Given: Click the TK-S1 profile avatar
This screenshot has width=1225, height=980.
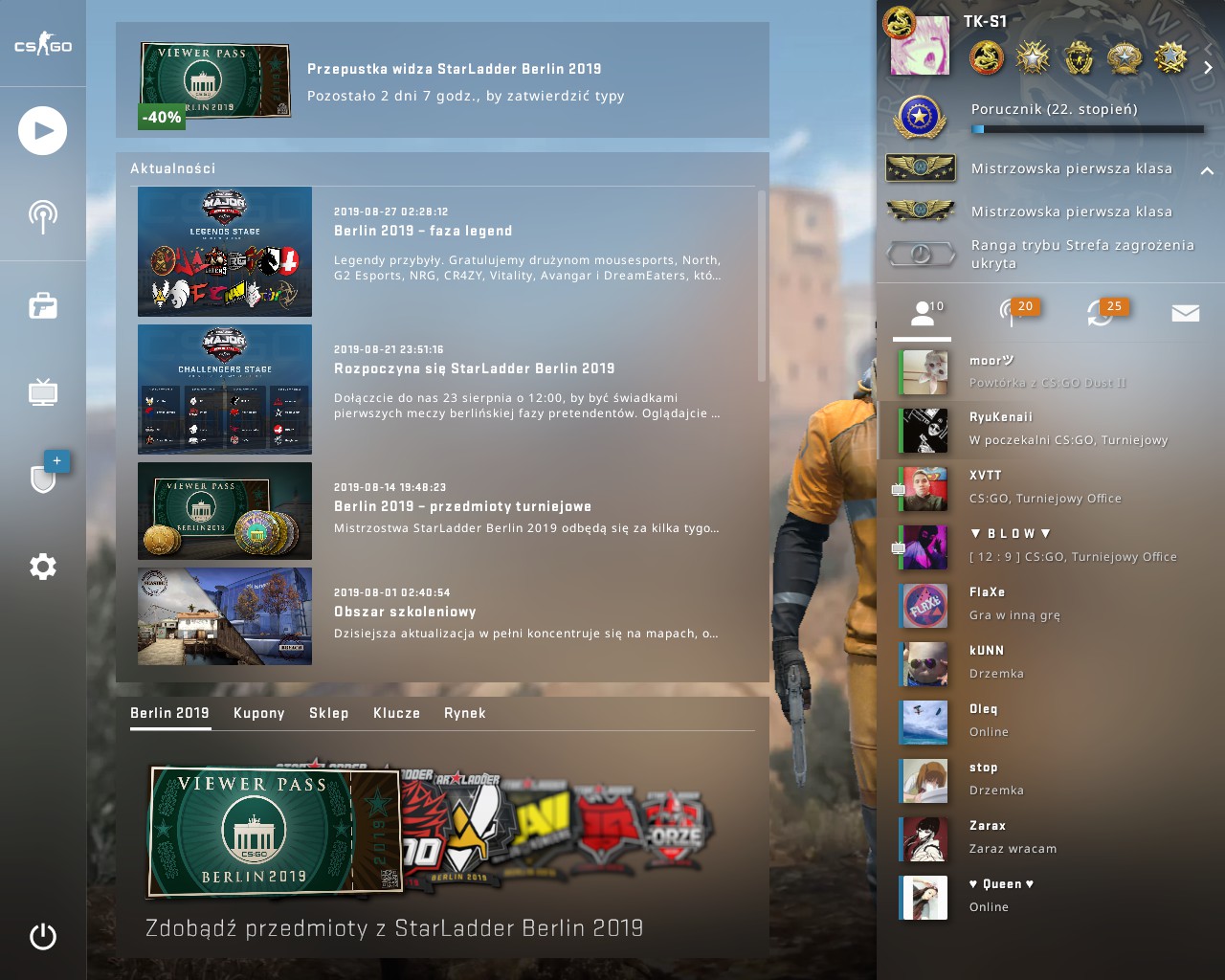Looking at the screenshot, I should [920, 44].
